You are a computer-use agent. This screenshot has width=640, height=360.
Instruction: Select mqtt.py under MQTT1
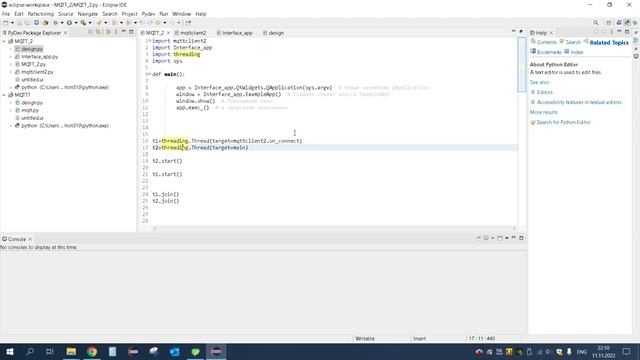coord(30,110)
